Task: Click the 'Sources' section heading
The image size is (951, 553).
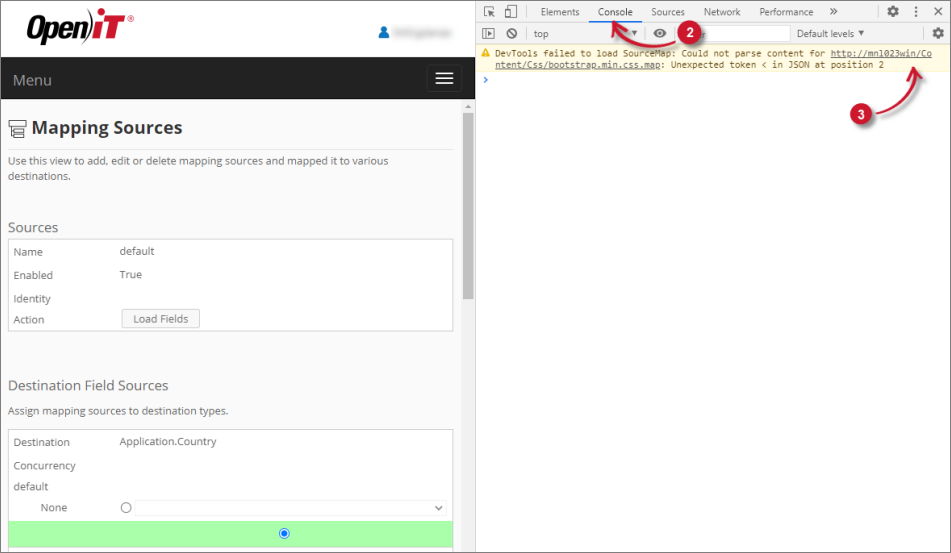Action: point(33,227)
